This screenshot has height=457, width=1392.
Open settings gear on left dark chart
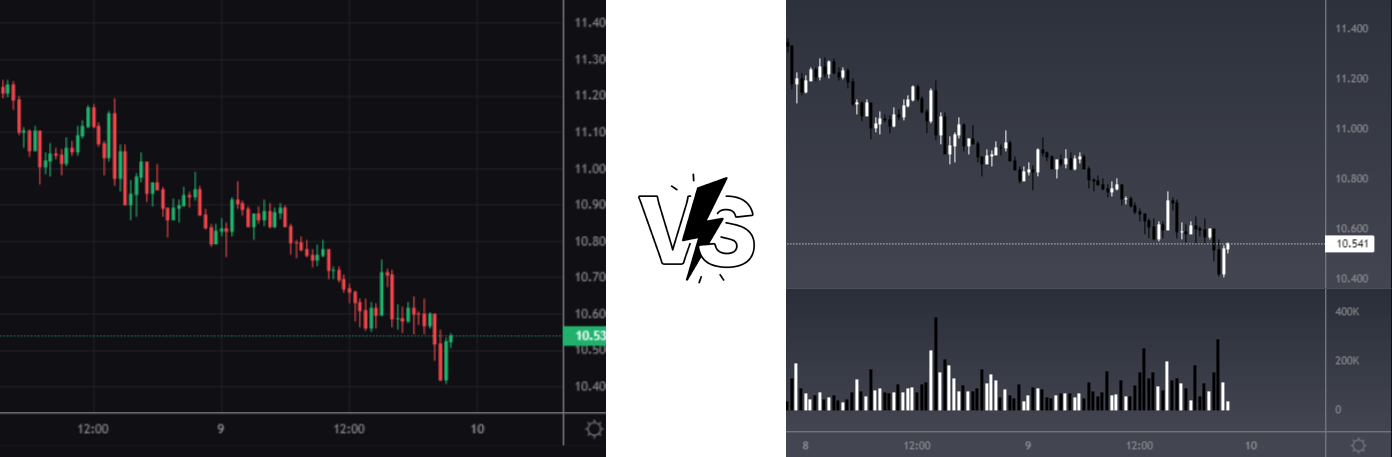594,430
